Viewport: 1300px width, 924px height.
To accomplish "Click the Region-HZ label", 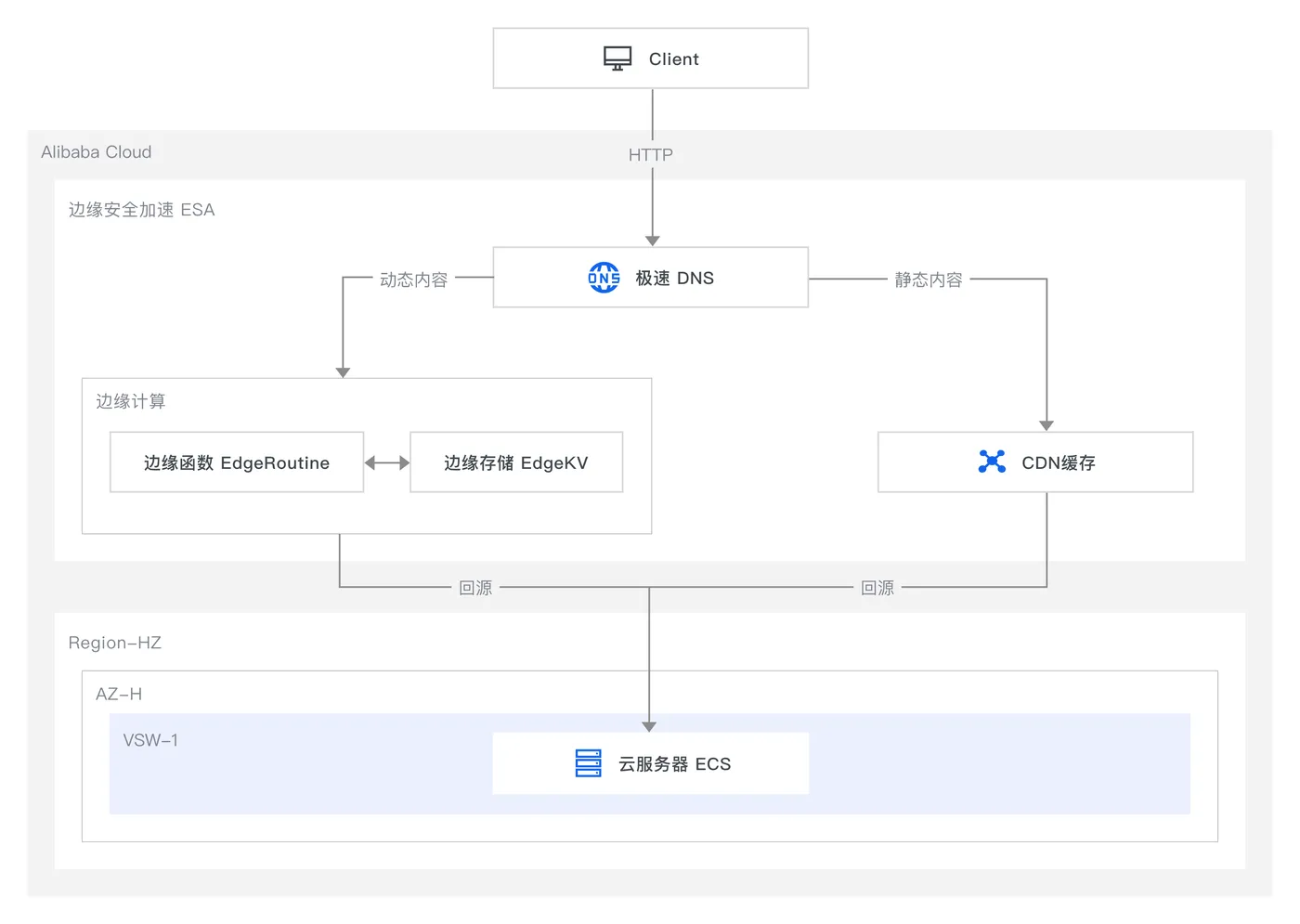I will pos(115,643).
